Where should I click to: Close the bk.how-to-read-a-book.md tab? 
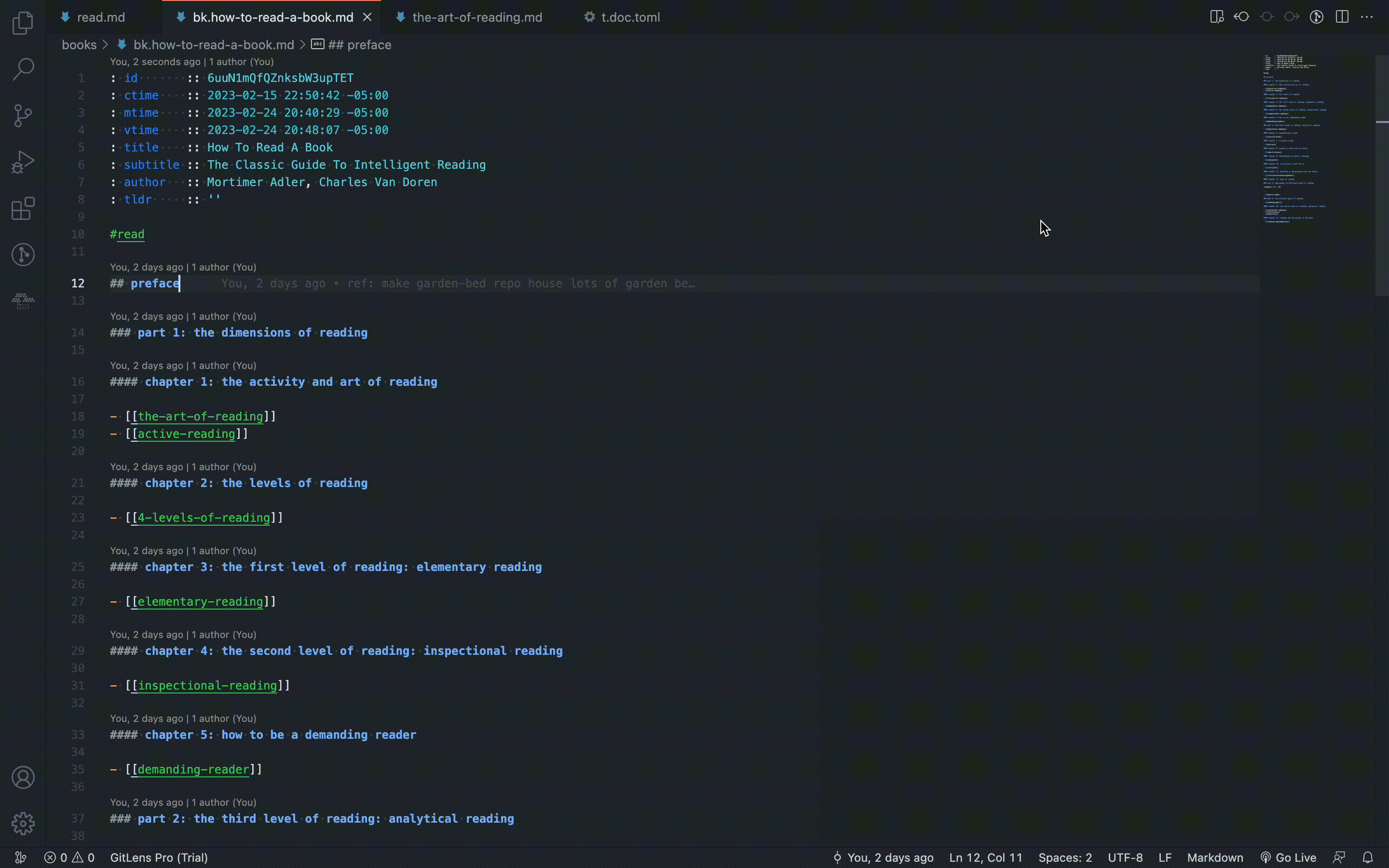[368, 17]
